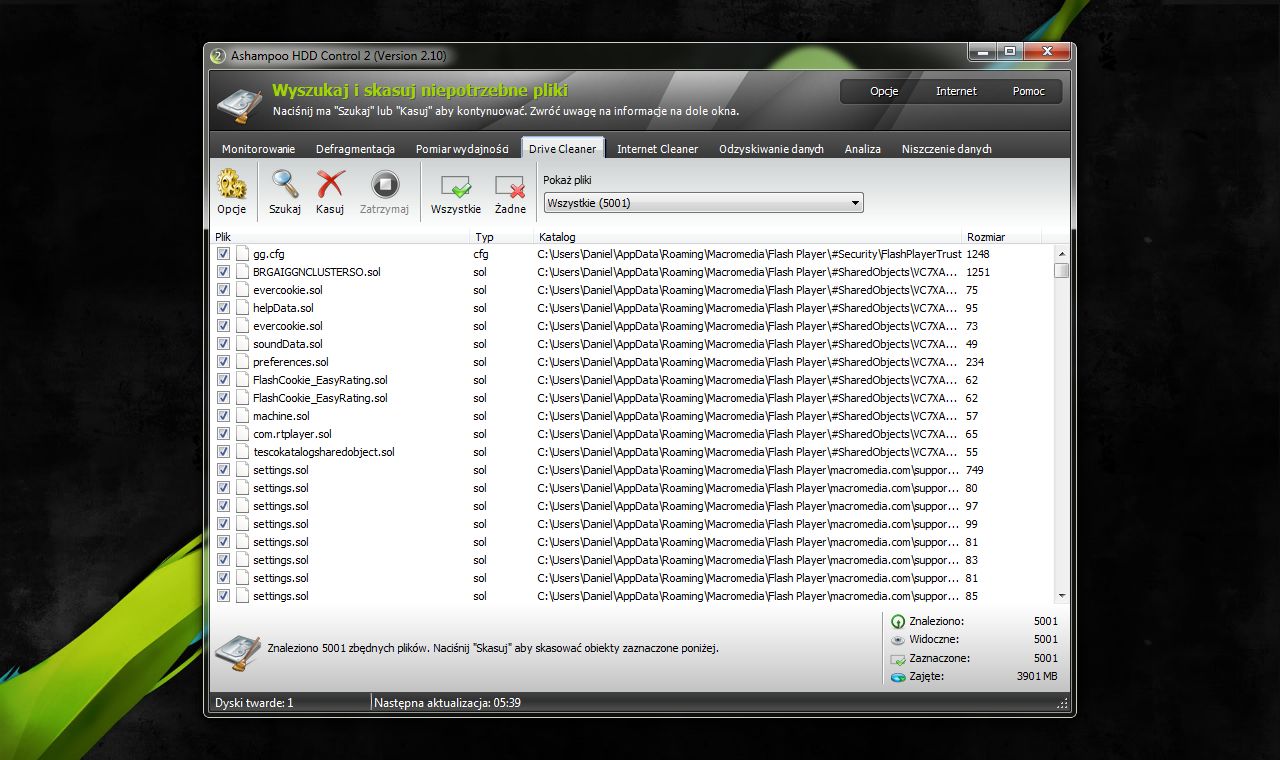The width and height of the screenshot is (1280, 760).
Task: Deselect all with the Żadne icon
Action: pos(510,186)
